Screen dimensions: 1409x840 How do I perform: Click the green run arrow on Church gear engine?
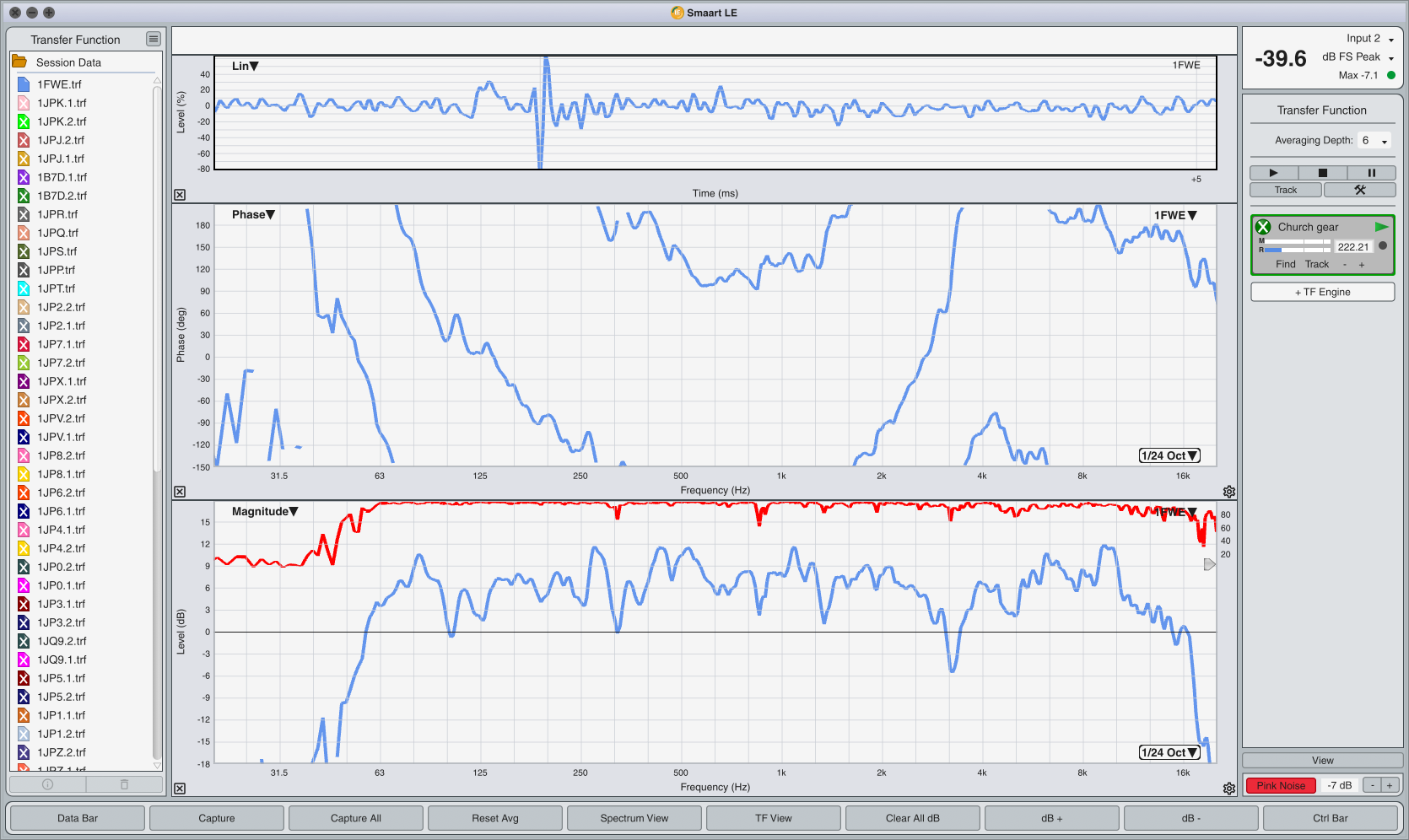(x=1381, y=227)
